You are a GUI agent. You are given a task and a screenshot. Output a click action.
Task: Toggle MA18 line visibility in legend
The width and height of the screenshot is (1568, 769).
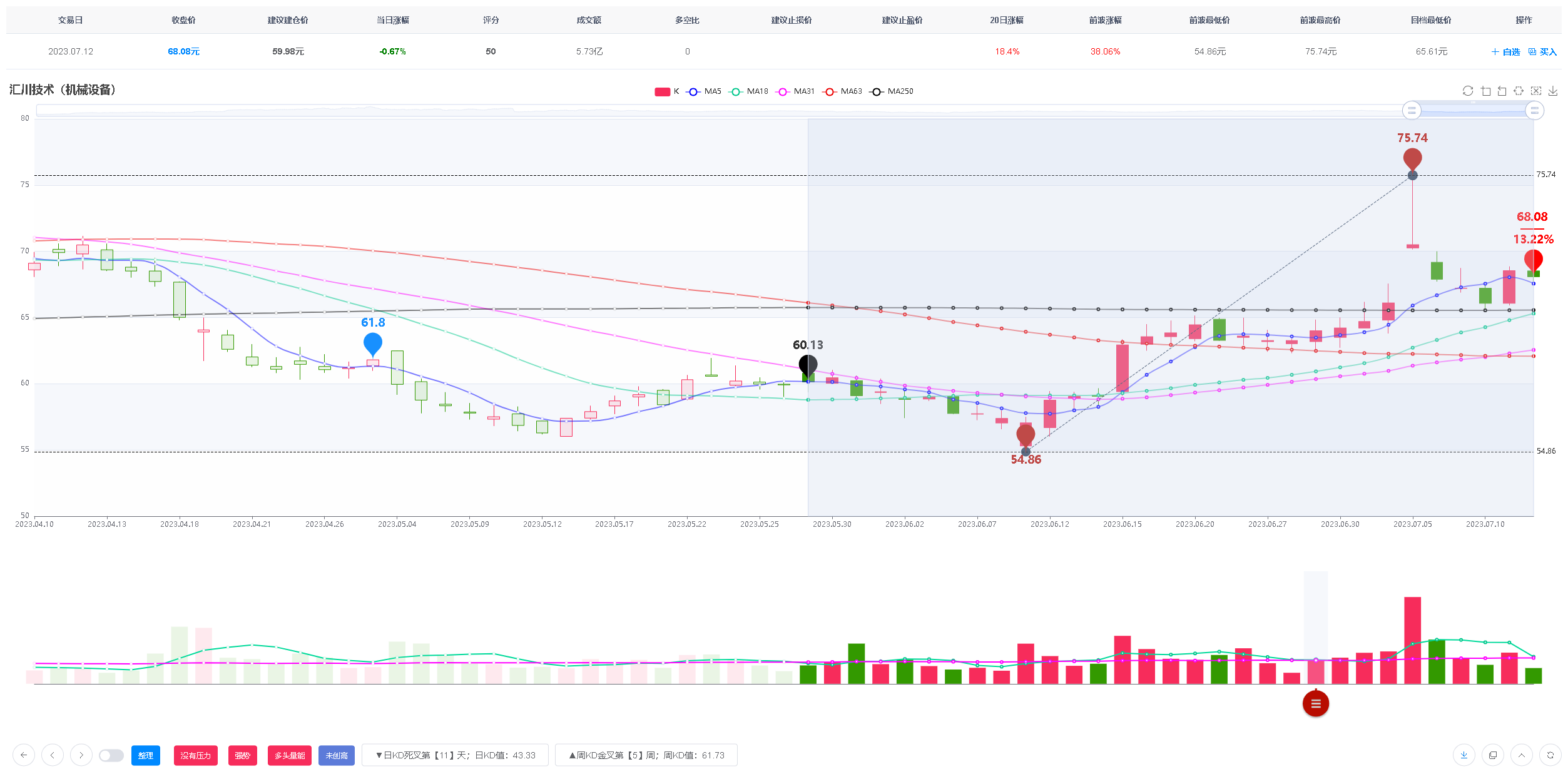[749, 91]
